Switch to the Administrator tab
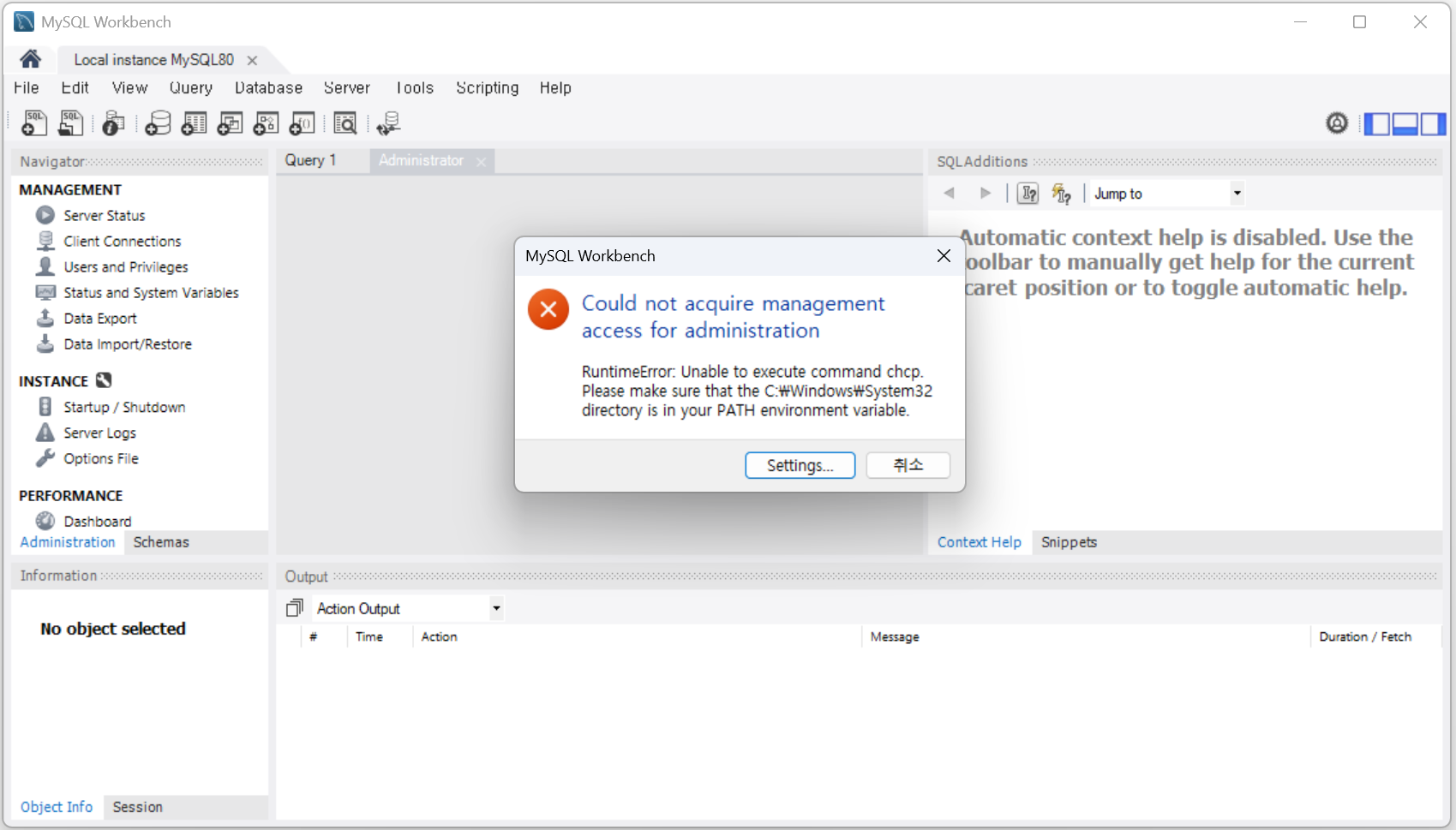Image resolution: width=1456 pixels, height=830 pixels. click(x=421, y=160)
